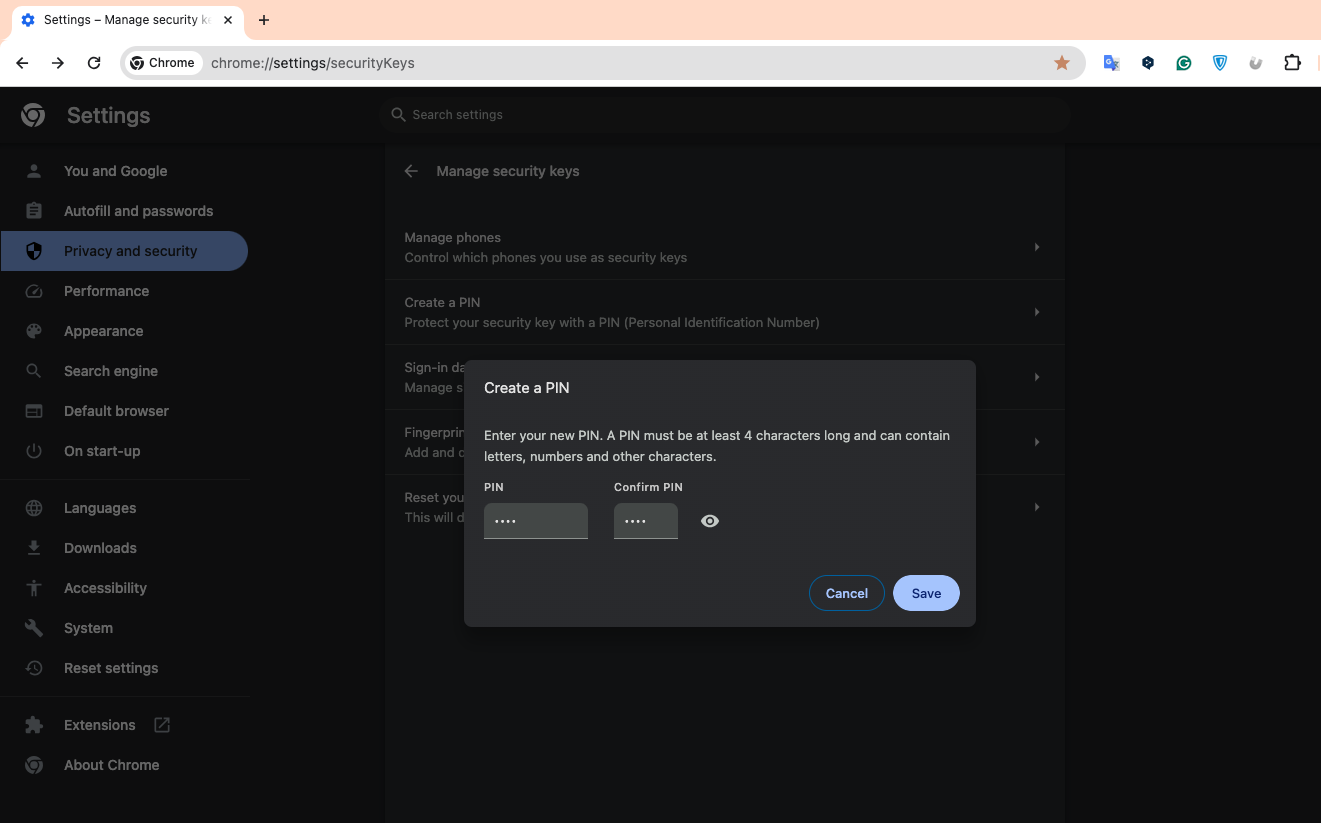The image size is (1321, 823).
Task: Expand the Manage phones row arrow
Action: pos(1037,247)
